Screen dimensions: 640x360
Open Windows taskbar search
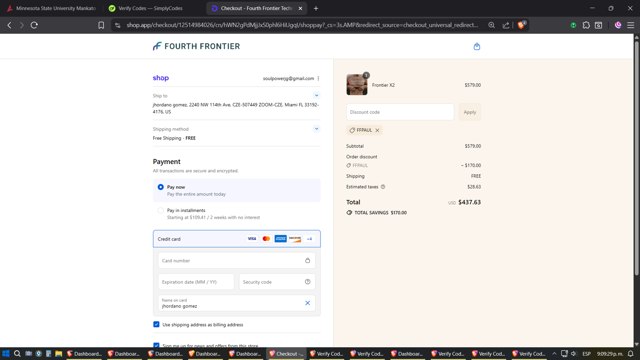(17, 353)
